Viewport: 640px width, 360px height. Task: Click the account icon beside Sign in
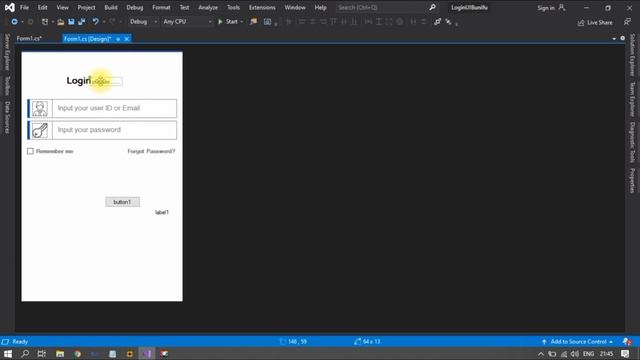tap(562, 7)
